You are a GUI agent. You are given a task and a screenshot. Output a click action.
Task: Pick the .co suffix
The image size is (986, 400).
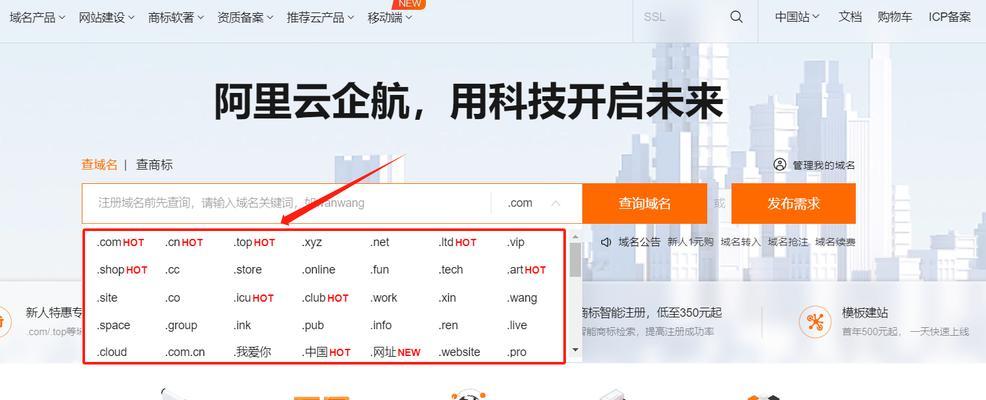click(172, 297)
